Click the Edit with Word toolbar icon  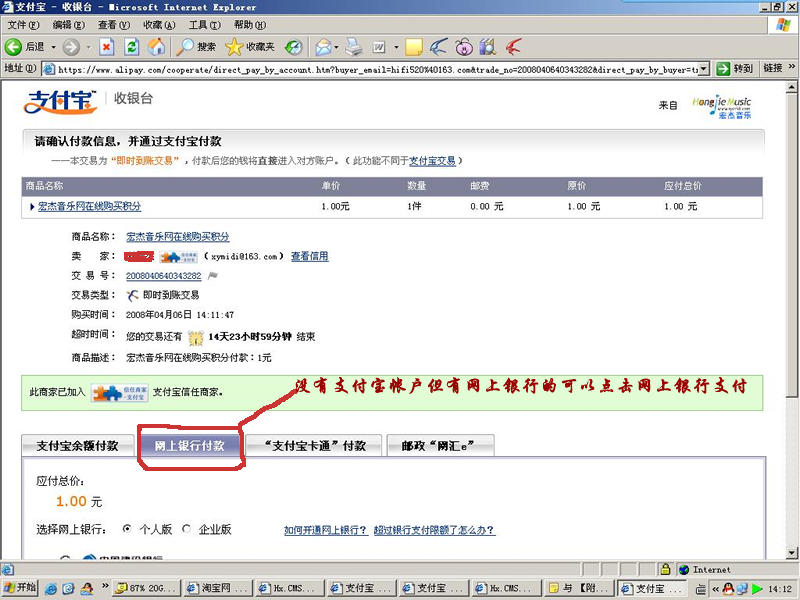pos(379,47)
